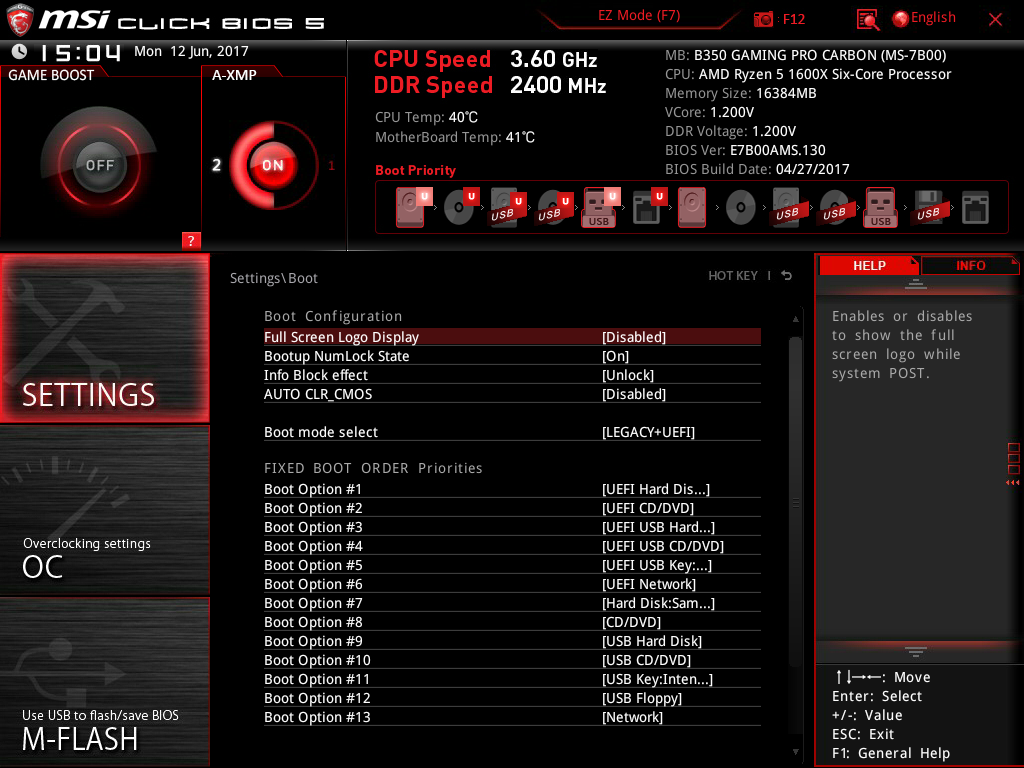Viewport: 1024px width, 768px height.
Task: Click the settings list scroll up arrow
Action: click(x=795, y=319)
